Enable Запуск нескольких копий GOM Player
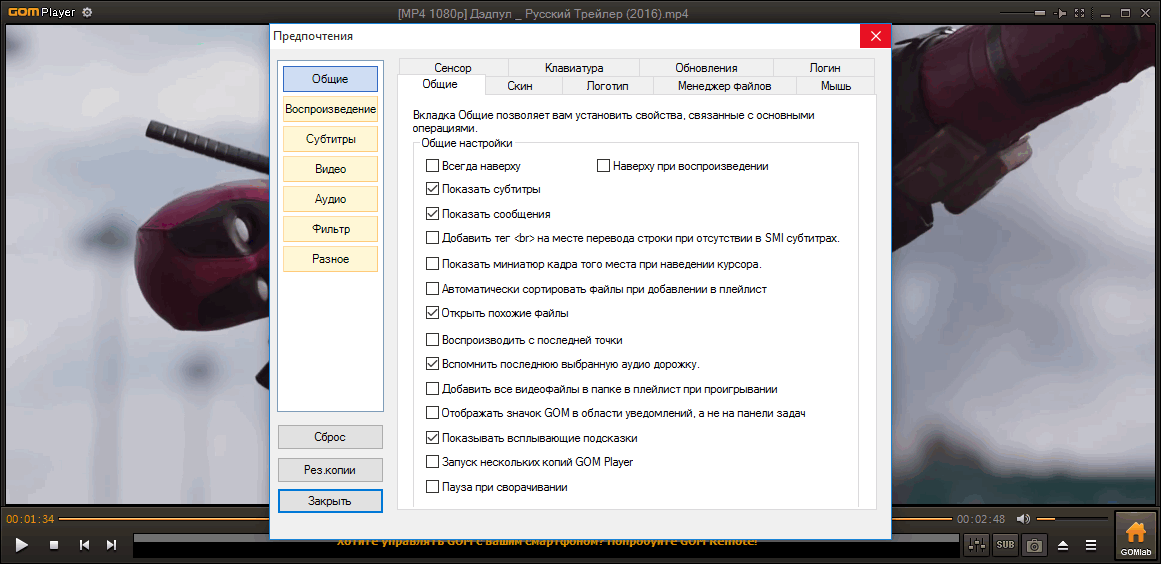The image size is (1161, 564). pos(432,462)
